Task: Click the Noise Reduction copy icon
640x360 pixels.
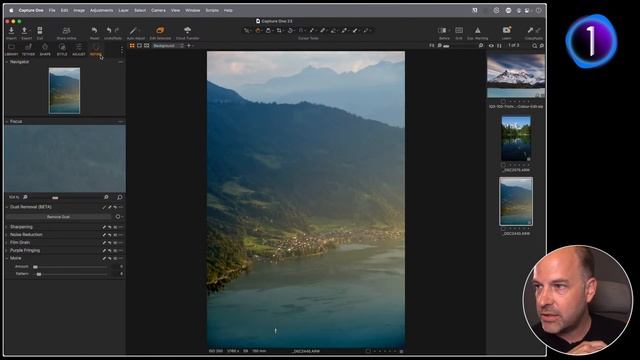Action: click(x=104, y=235)
